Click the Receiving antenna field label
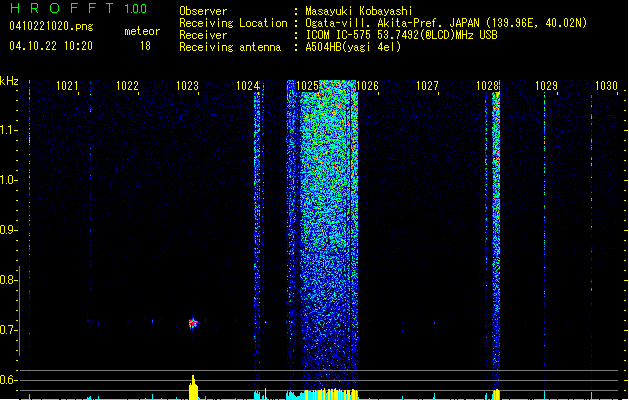Image resolution: width=629 pixels, height=400 pixels. pos(230,47)
